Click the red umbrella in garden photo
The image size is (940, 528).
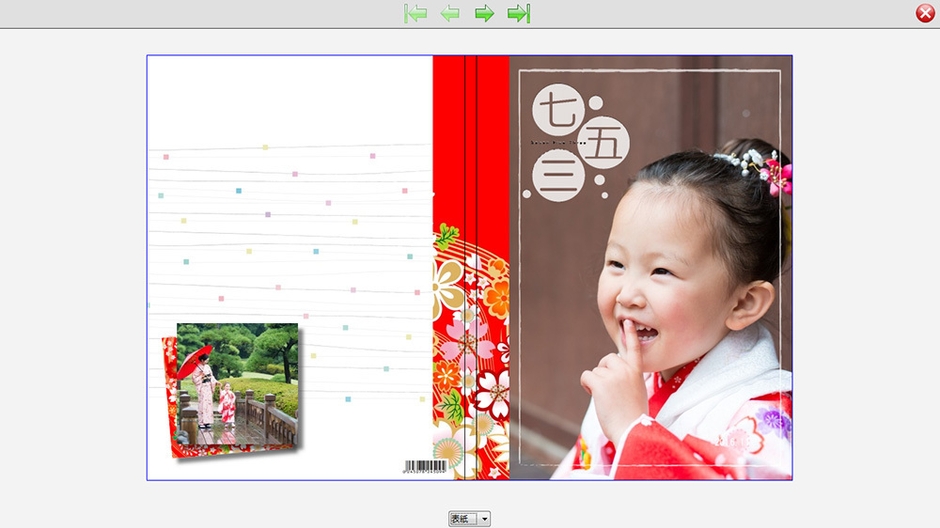click(x=194, y=360)
